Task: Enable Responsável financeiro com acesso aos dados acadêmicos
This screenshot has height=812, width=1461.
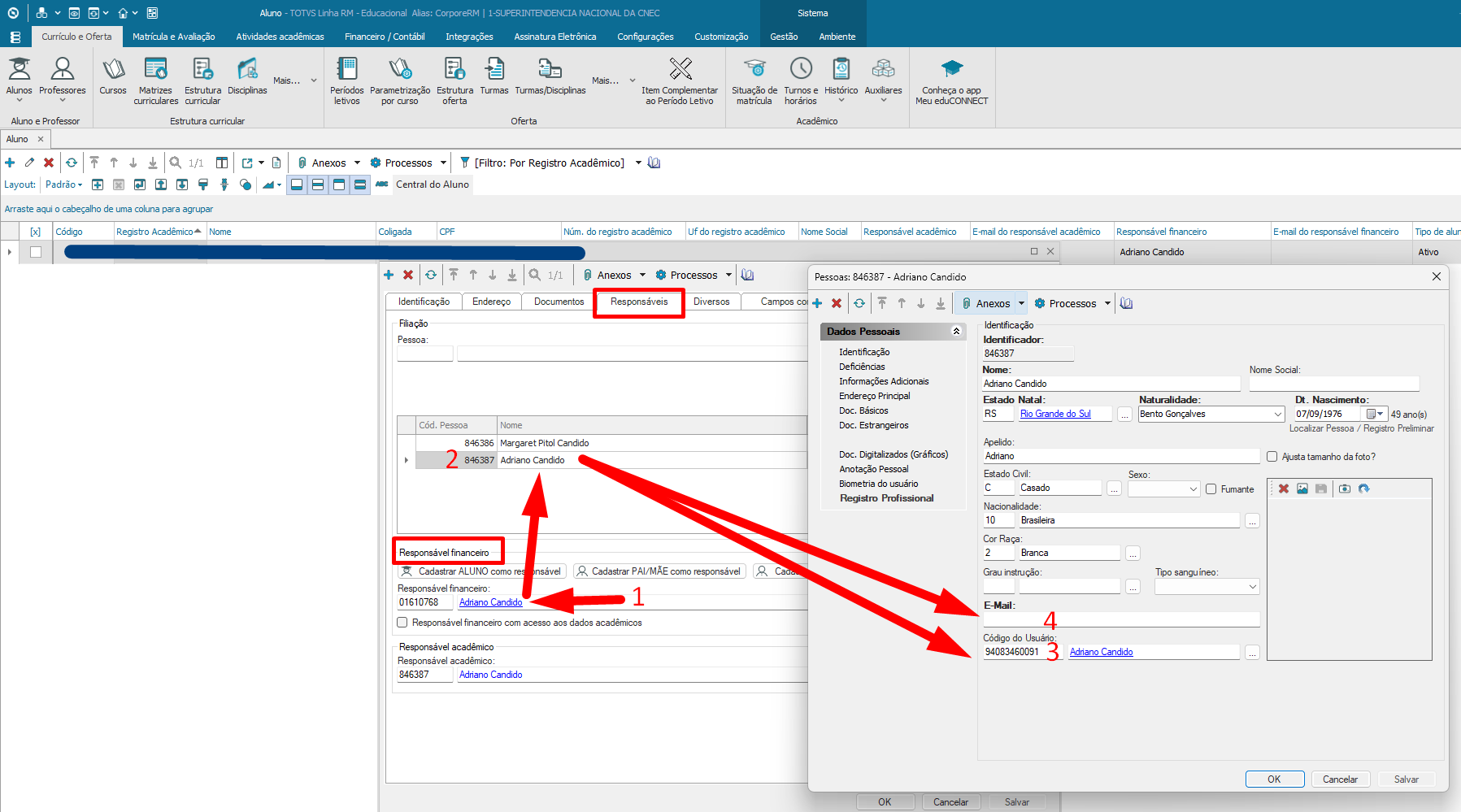Action: 402,623
